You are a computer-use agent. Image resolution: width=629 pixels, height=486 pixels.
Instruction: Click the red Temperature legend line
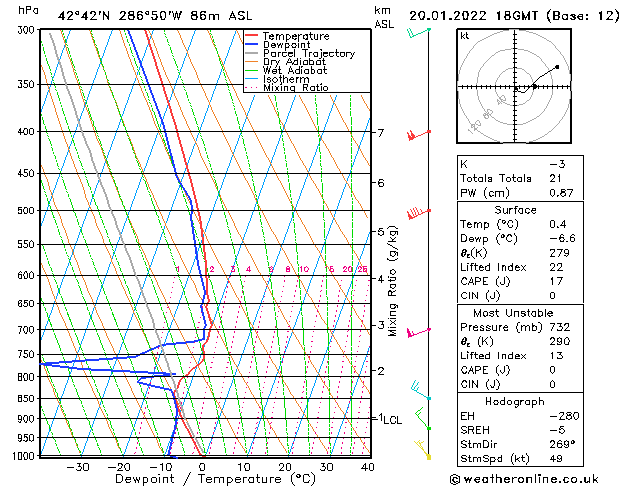click(251, 36)
